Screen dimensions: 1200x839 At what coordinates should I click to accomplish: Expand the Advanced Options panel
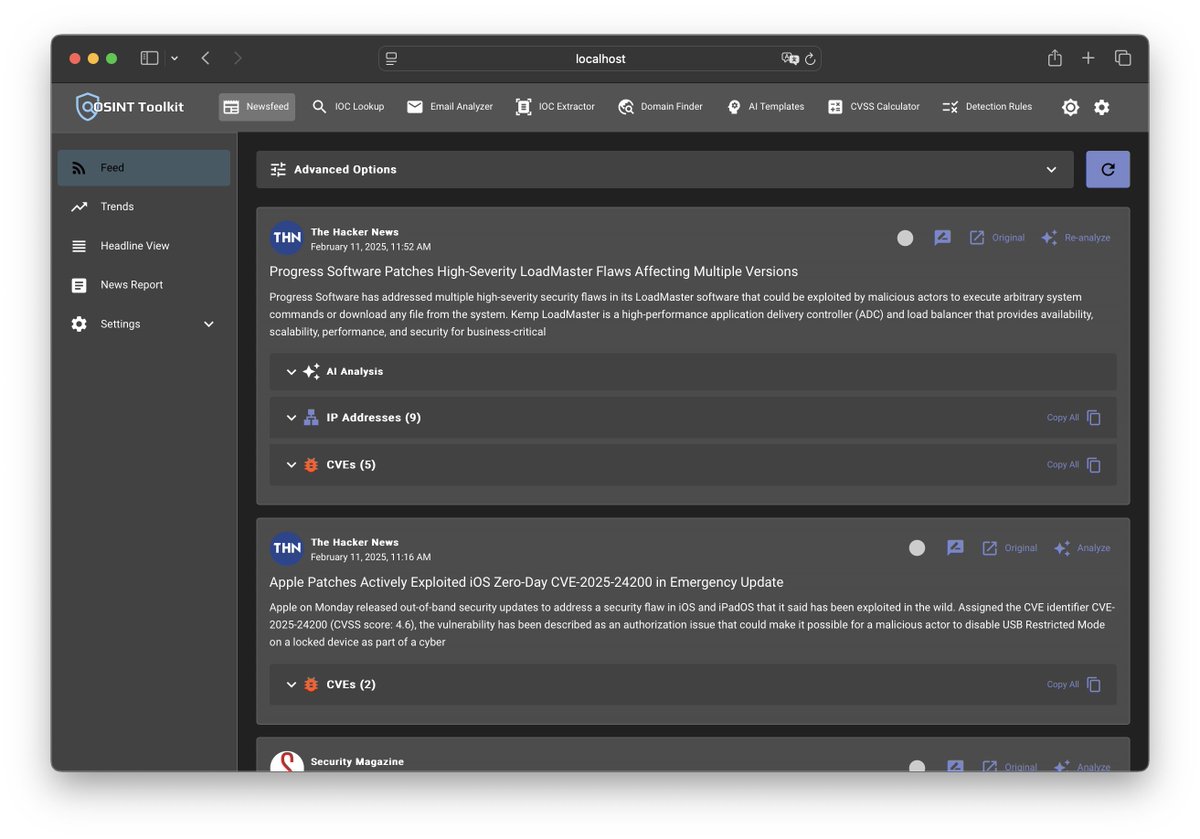pyautogui.click(x=667, y=169)
